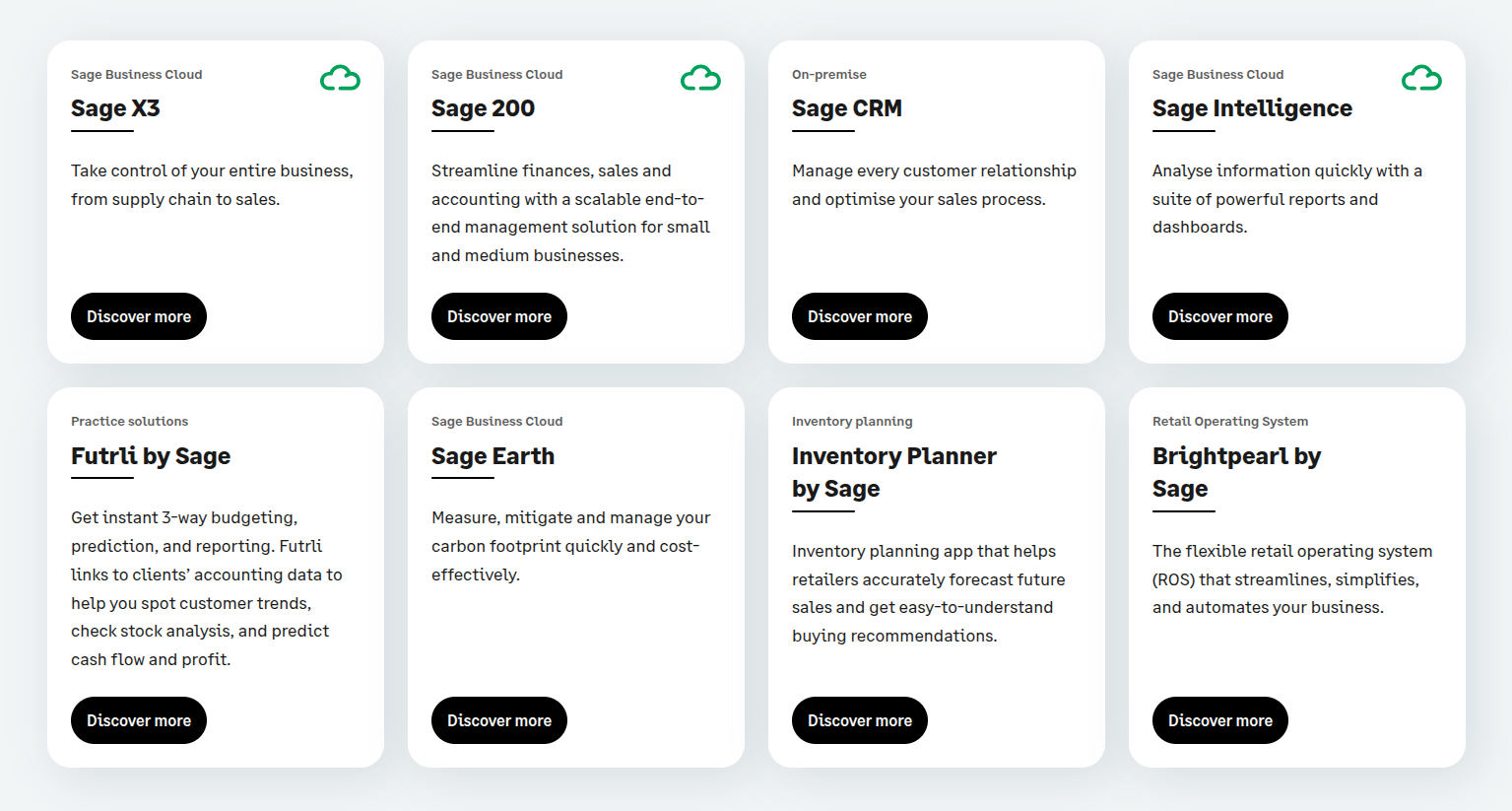
Task: Click the Sage CRM heading
Action: click(x=846, y=108)
